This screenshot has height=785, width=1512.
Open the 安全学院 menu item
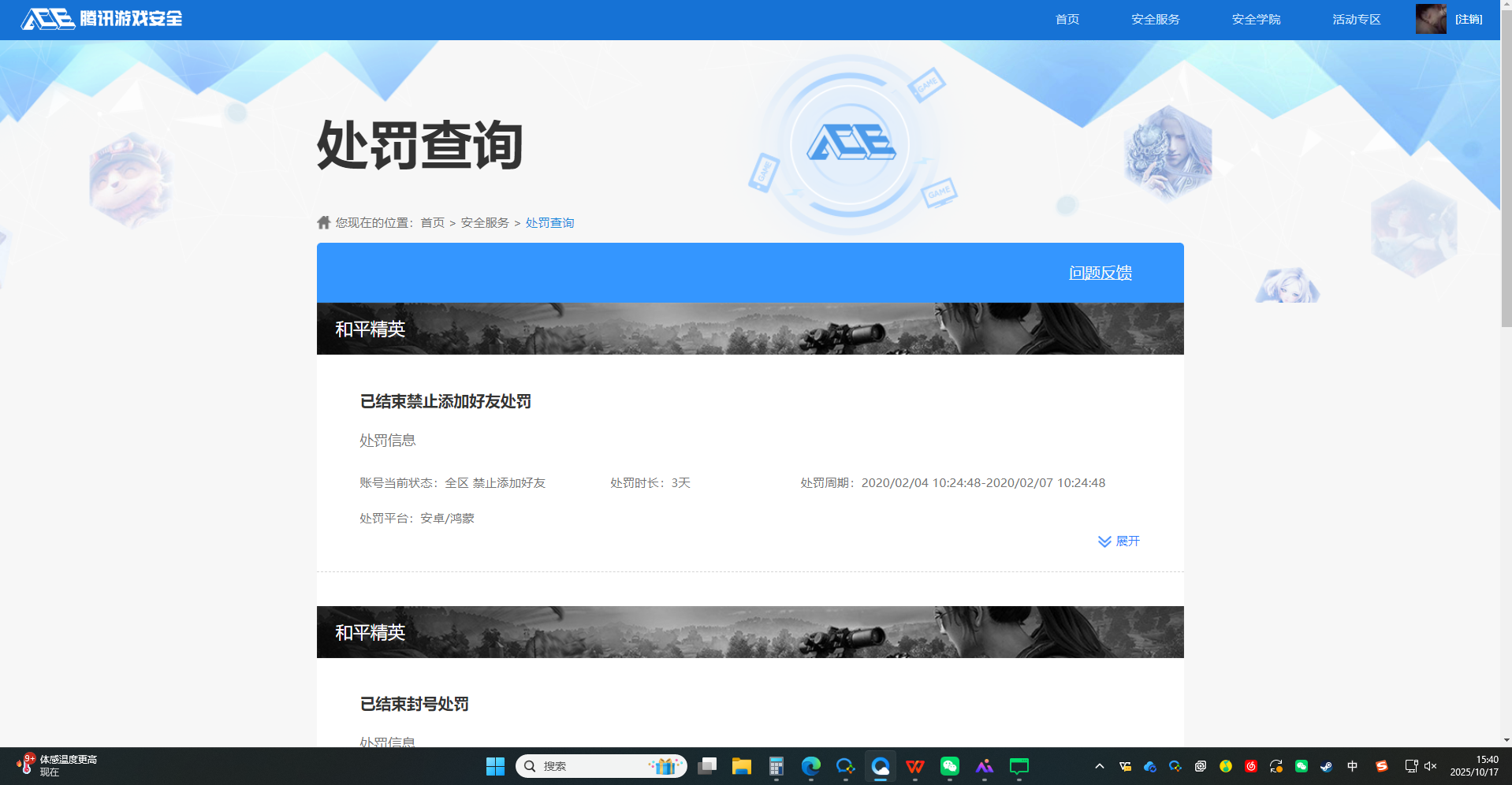(x=1257, y=18)
